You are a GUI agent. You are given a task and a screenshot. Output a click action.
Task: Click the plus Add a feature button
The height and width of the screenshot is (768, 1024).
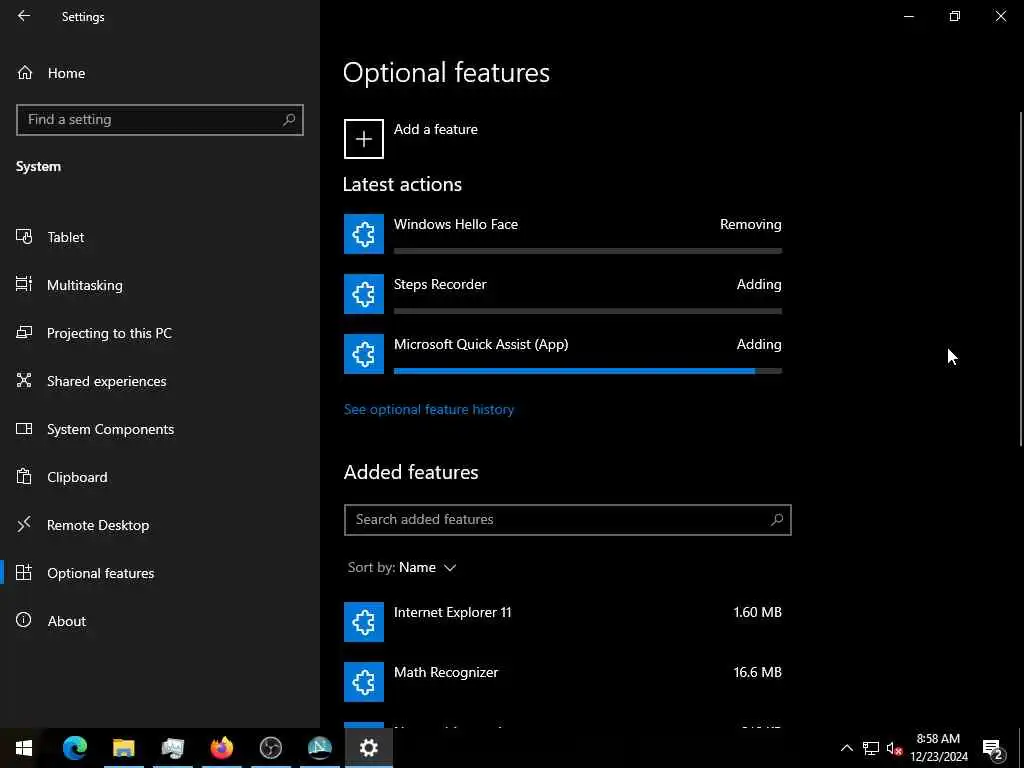coord(364,139)
